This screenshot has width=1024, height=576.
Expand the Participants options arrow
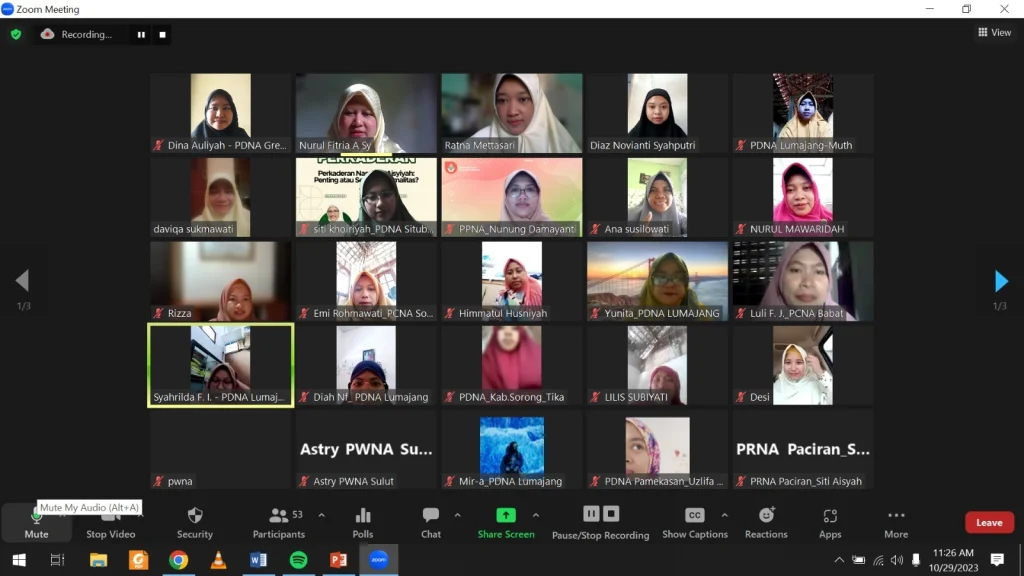(x=322, y=515)
